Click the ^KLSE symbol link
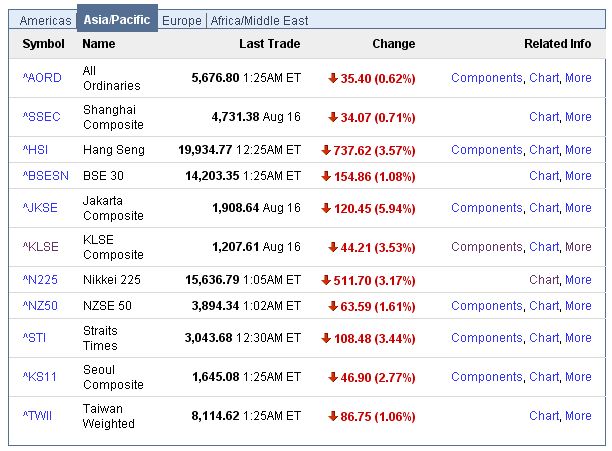This screenshot has width=612, height=451. (x=40, y=247)
